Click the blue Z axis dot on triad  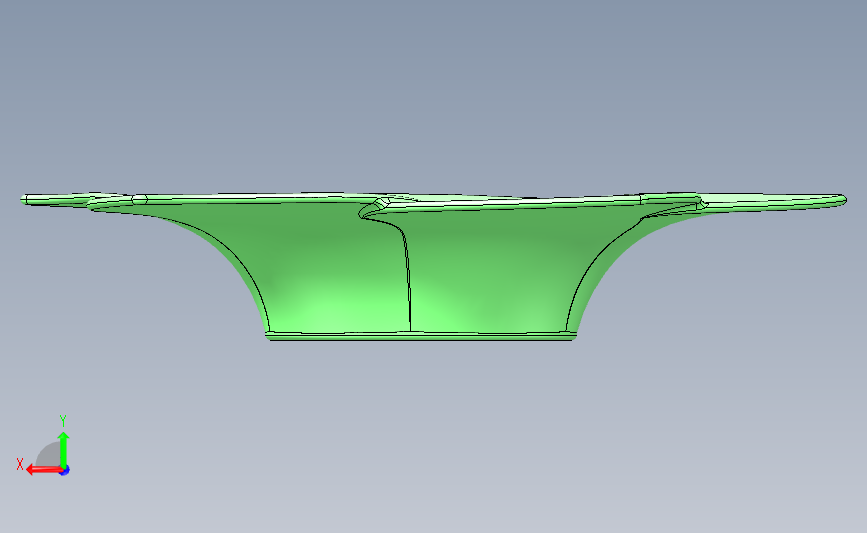tap(65, 471)
